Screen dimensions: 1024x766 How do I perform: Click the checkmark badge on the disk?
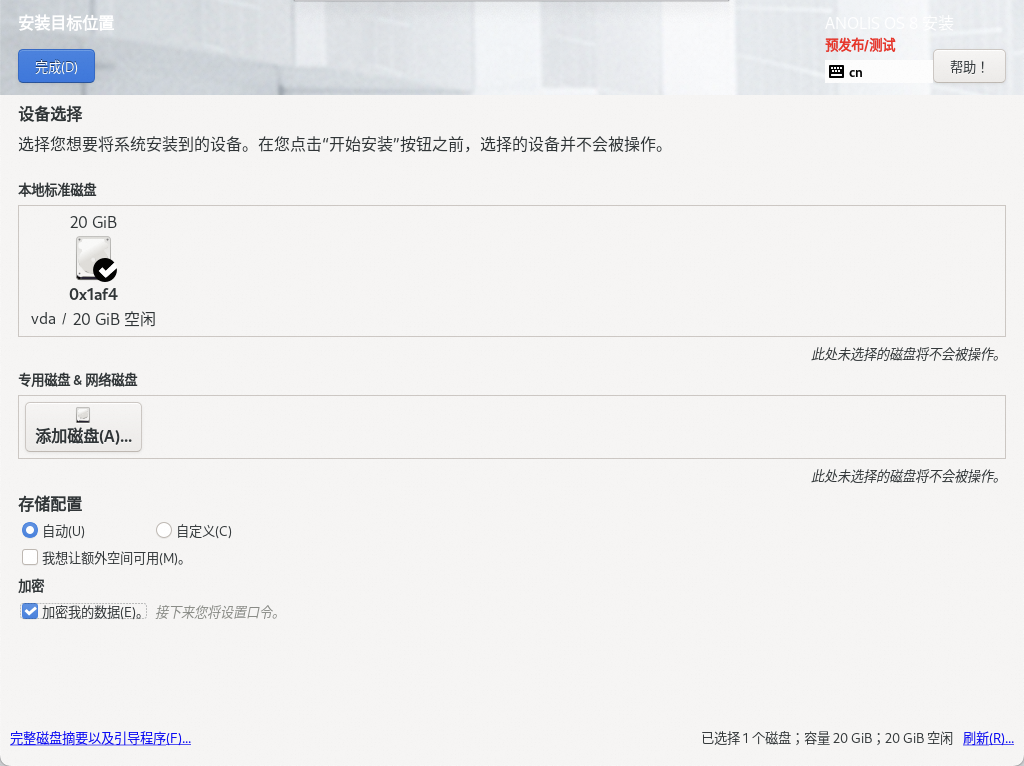pos(105,270)
